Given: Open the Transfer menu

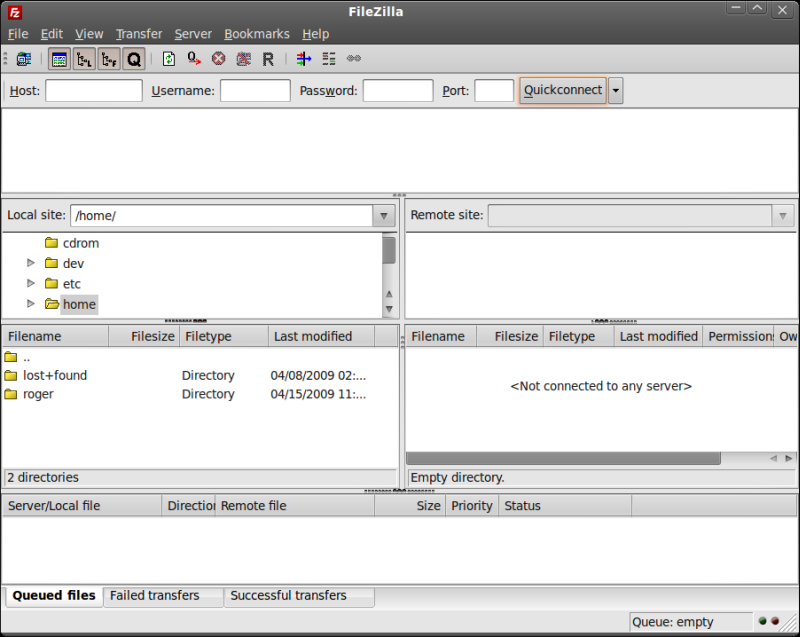Looking at the screenshot, I should pos(138,33).
